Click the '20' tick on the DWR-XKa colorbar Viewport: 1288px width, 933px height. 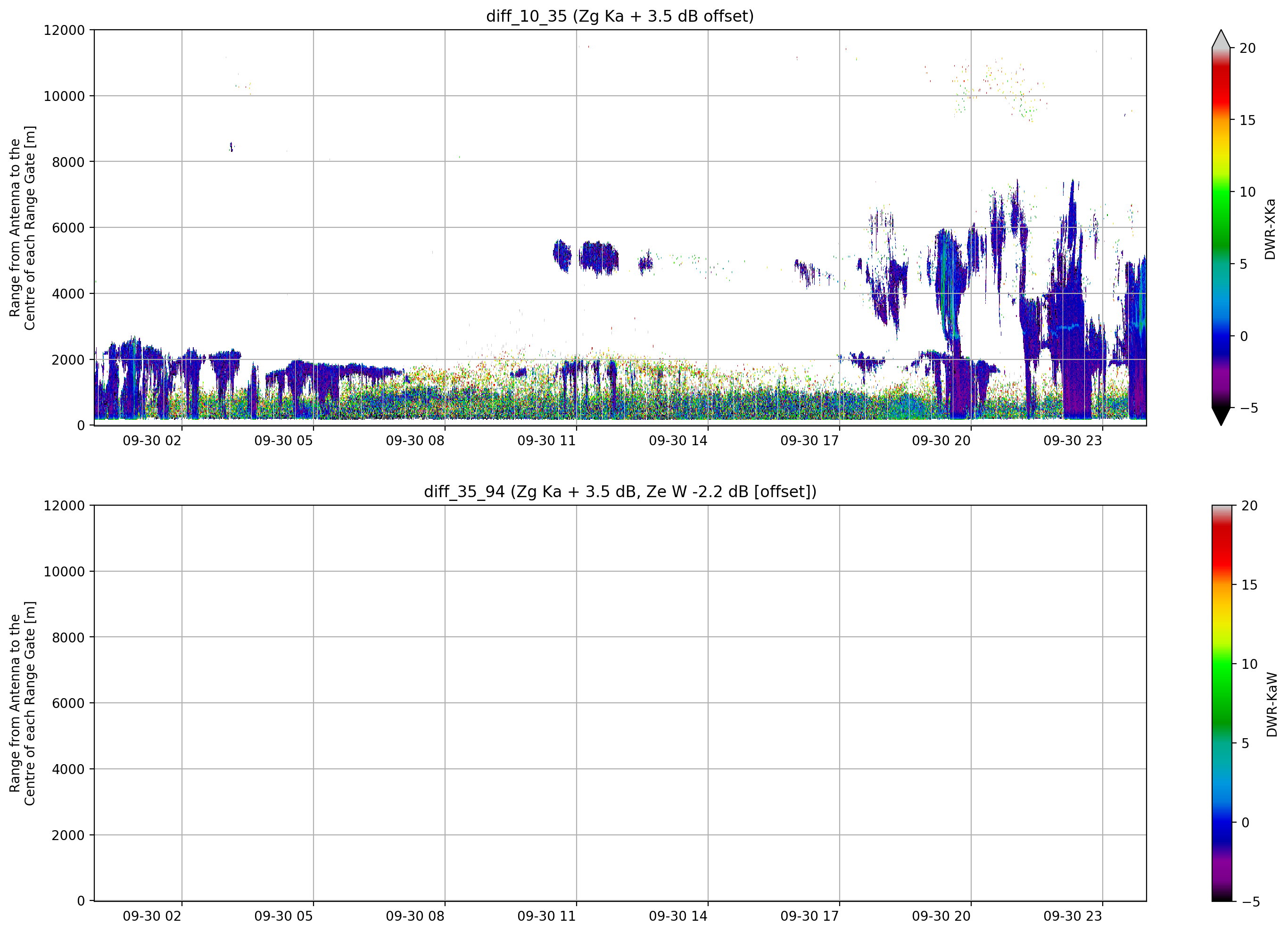coord(1247,48)
